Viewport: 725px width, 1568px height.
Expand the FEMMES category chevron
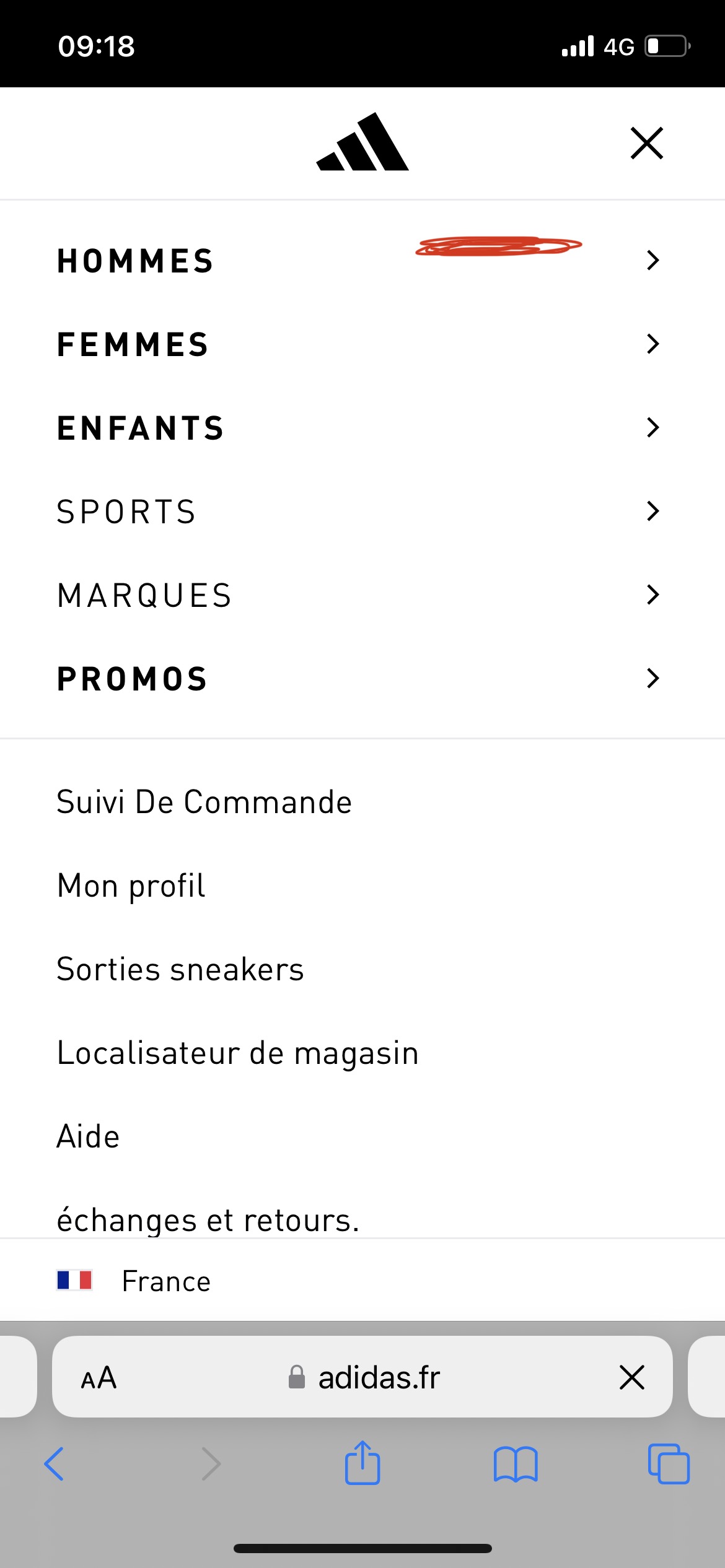point(652,344)
